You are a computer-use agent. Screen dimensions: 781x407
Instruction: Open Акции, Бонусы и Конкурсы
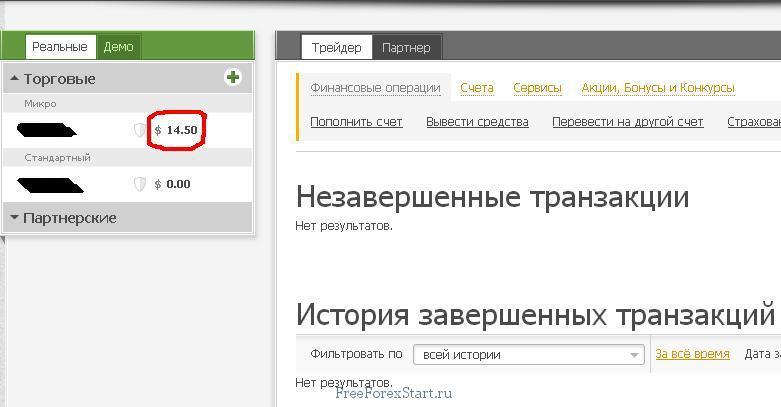point(658,87)
